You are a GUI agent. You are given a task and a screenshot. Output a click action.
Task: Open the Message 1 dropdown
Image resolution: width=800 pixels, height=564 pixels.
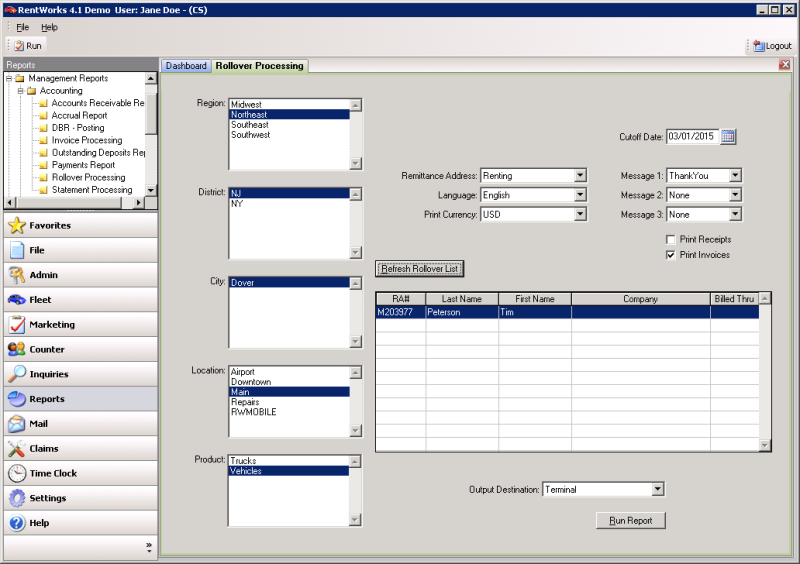point(735,176)
